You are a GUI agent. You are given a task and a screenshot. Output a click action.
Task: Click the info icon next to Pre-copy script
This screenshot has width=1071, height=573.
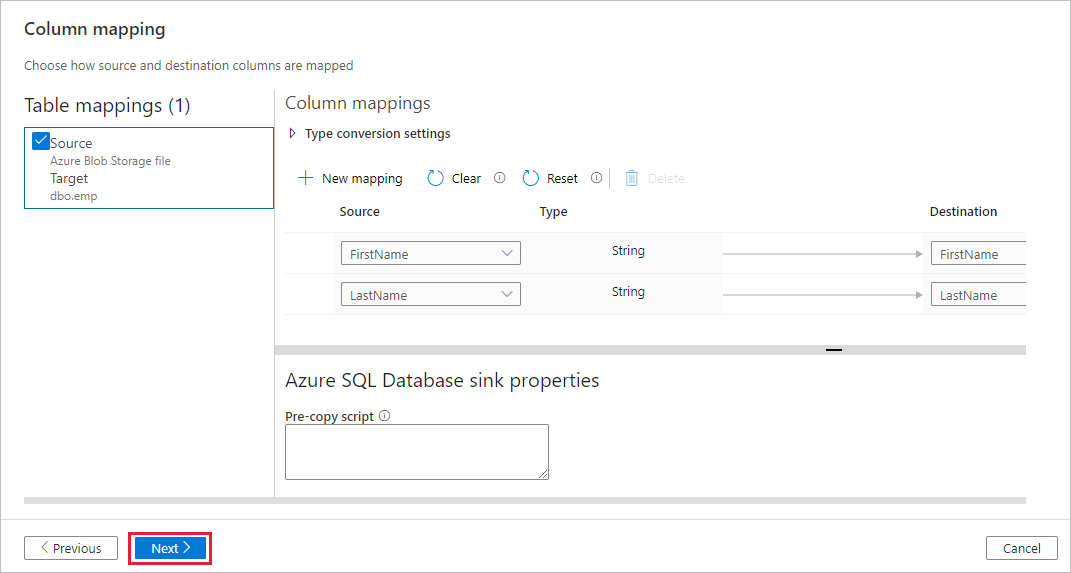pos(385,416)
